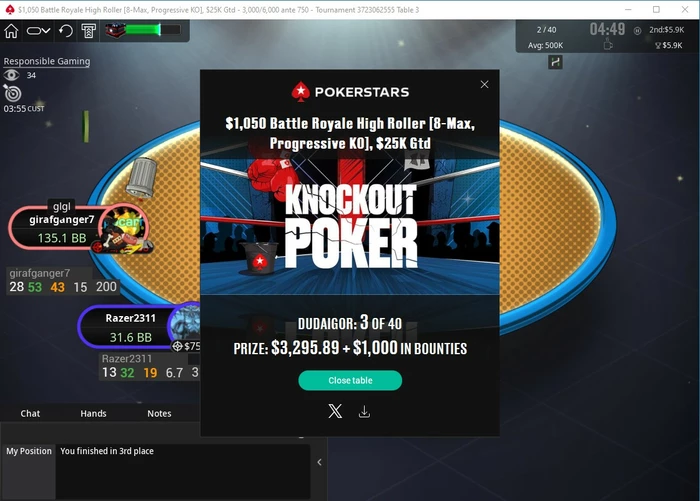The height and width of the screenshot is (501, 700).
Task: Select the My Position label
Action: point(29,451)
